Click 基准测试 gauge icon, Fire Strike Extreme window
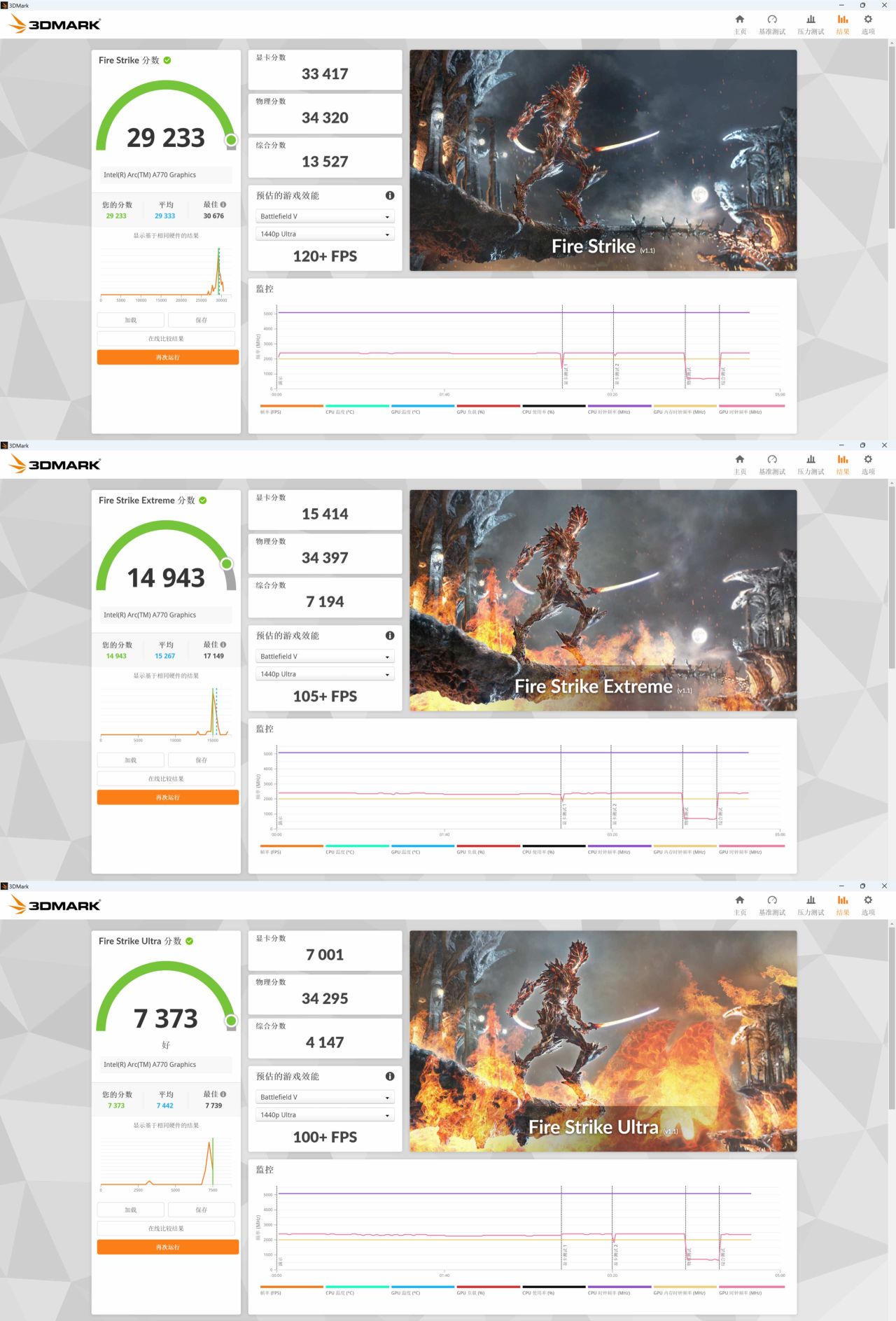Screen dimensions: 896x1321 coord(772,460)
